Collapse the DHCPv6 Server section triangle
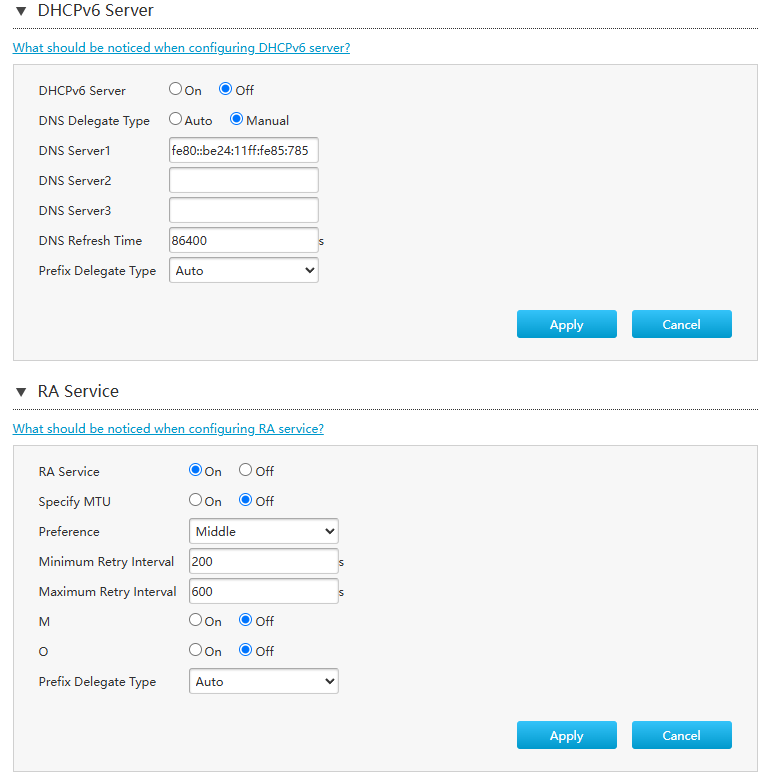This screenshot has height=783, width=767. [21, 11]
